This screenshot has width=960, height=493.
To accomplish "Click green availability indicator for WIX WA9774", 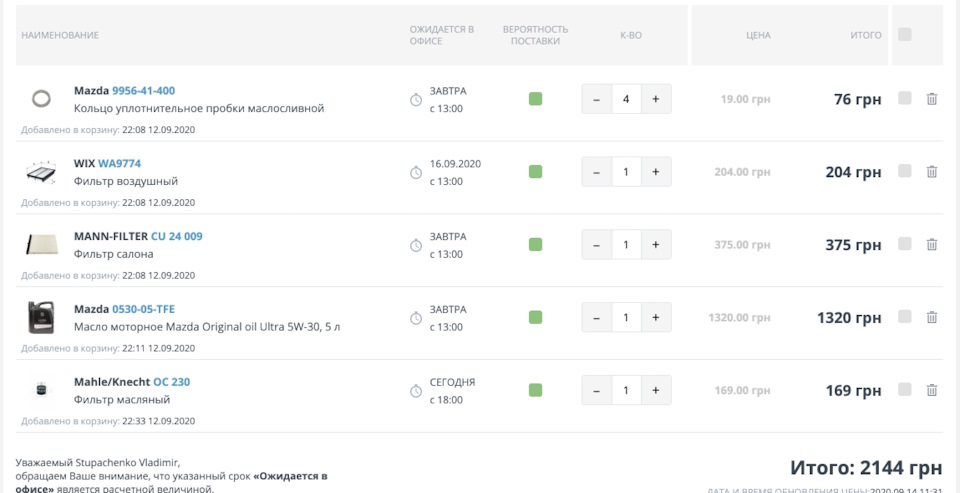I will (x=535, y=171).
